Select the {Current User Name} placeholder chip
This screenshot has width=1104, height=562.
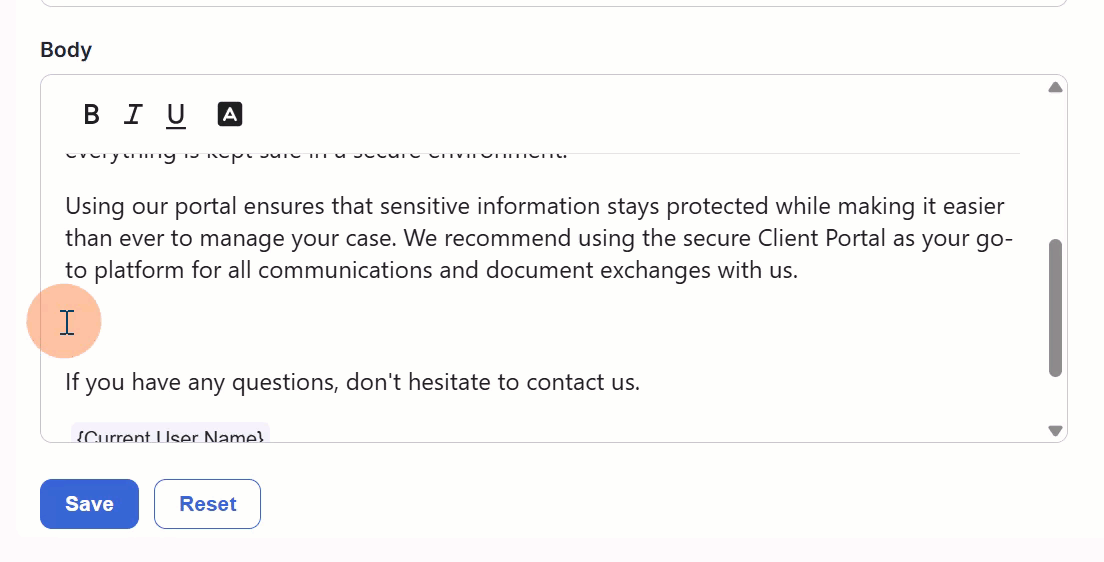click(x=170, y=436)
